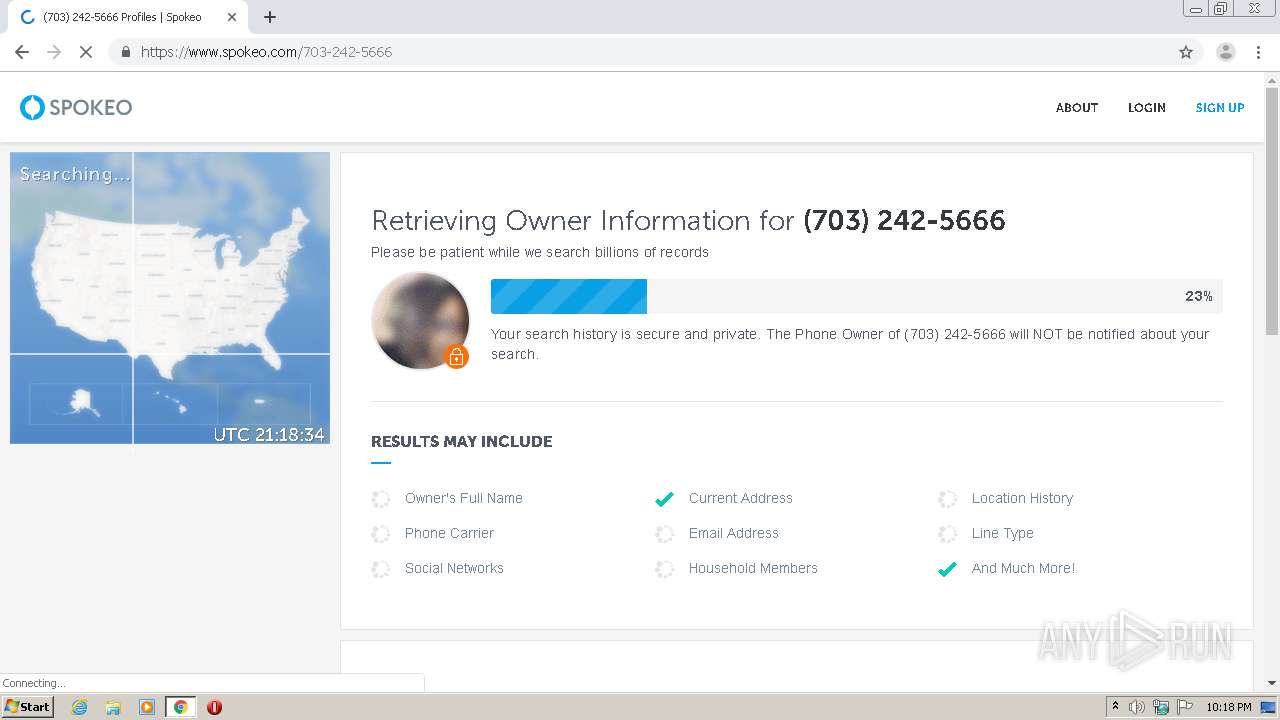Open the ABOUT page
Screen dimensions: 1280x720
pyautogui.click(x=1077, y=108)
